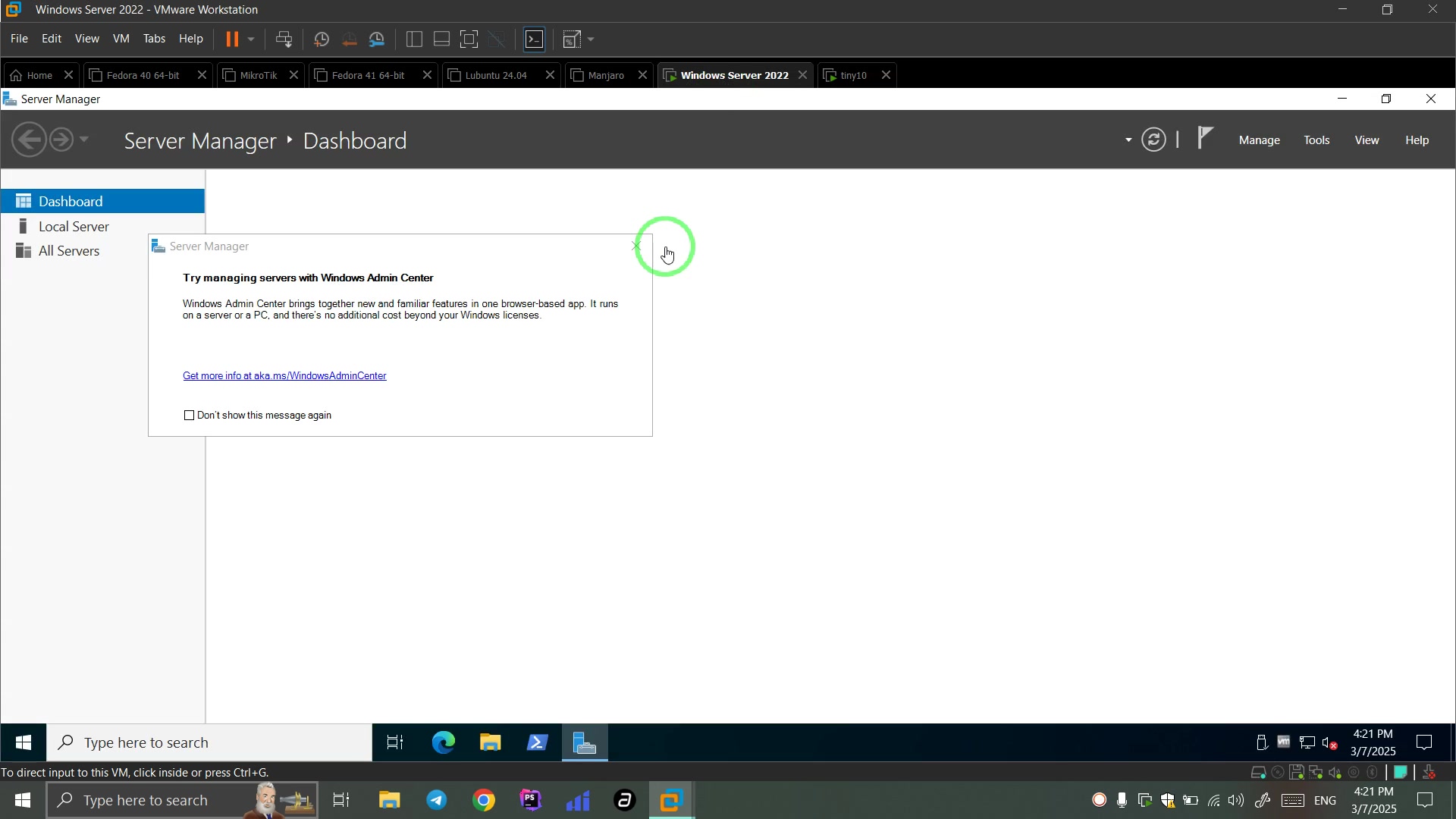The image size is (1456, 819).
Task: Switch to the Fedora 40 64-bit tab
Action: click(143, 75)
